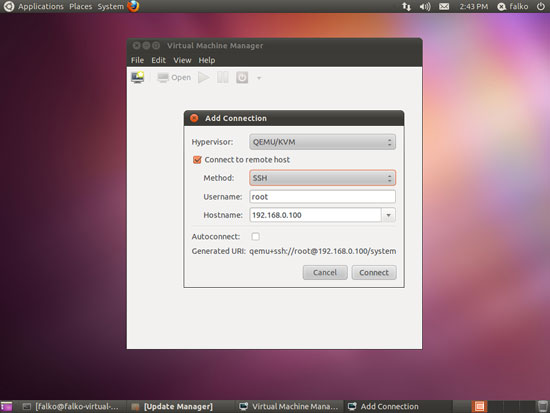The image size is (550, 413).
Task: Open the mail envelope indicator
Action: coord(444,6)
